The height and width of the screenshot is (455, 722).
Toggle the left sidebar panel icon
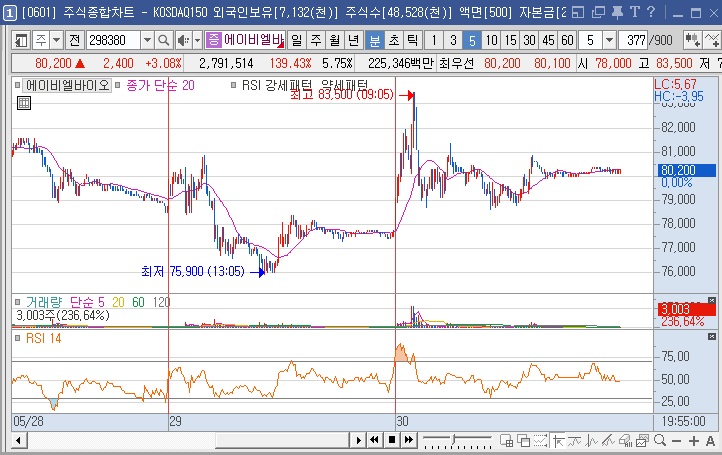click(x=21, y=41)
